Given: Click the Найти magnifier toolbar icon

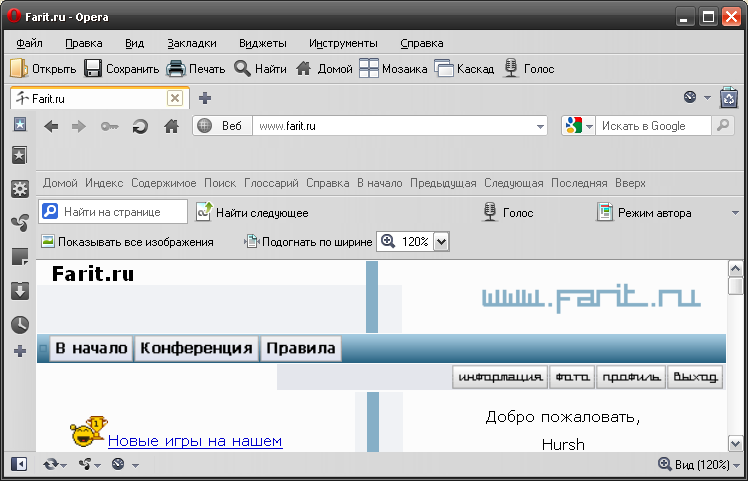Looking at the screenshot, I should coord(242,68).
